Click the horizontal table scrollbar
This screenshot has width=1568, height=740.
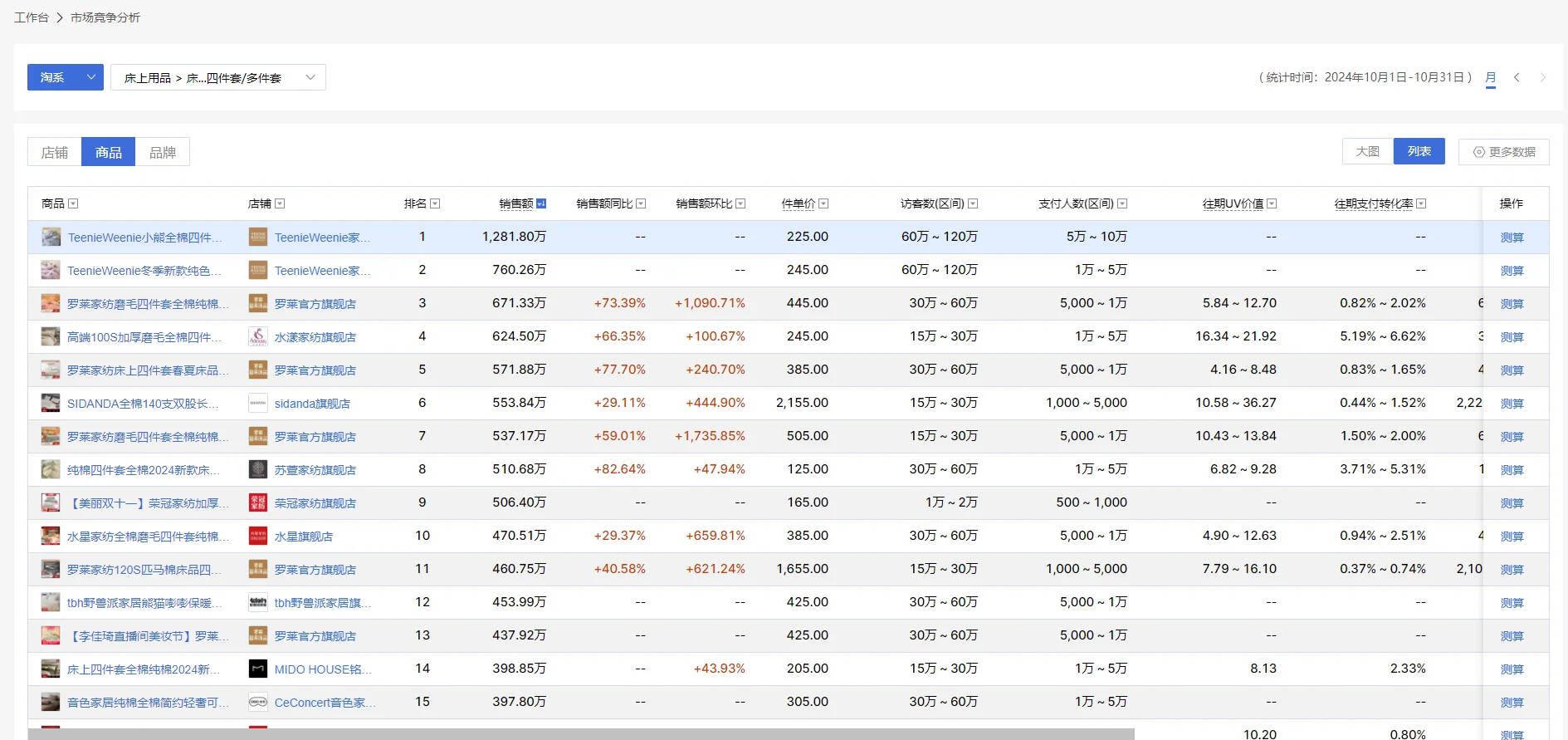tap(581, 734)
